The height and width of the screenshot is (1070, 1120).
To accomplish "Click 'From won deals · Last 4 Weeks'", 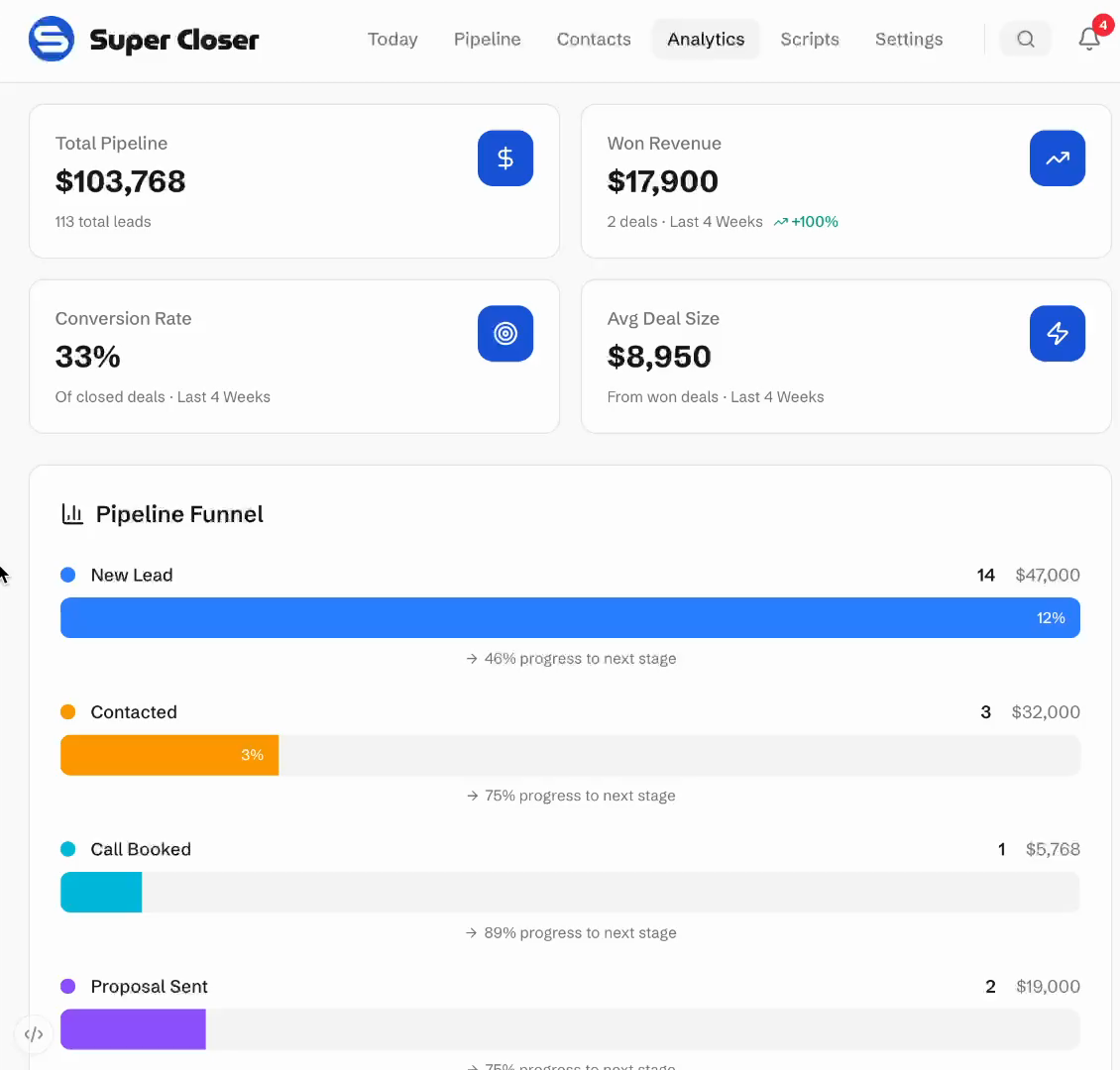I will point(715,397).
